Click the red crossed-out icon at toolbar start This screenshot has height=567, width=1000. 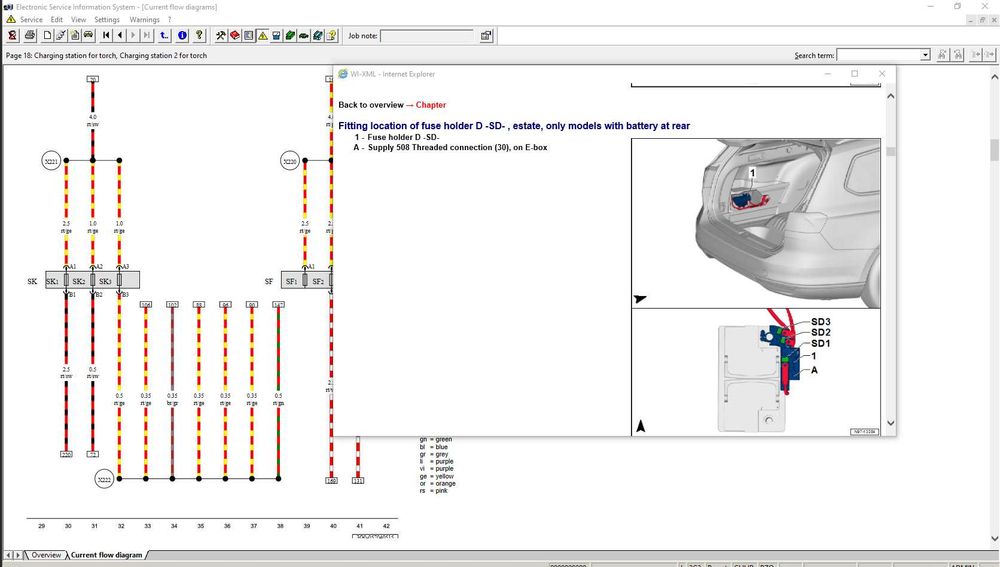(x=12, y=36)
